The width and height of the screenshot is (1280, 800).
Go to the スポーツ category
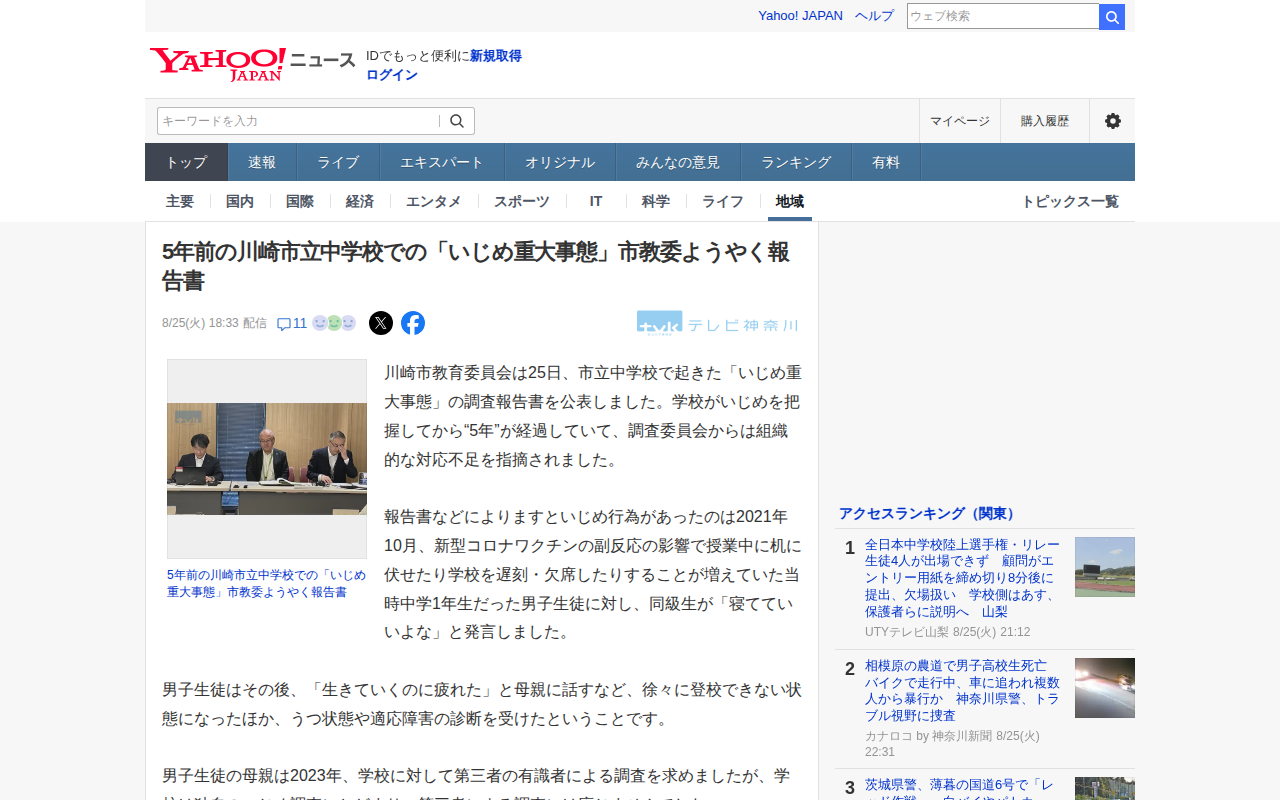(x=522, y=201)
